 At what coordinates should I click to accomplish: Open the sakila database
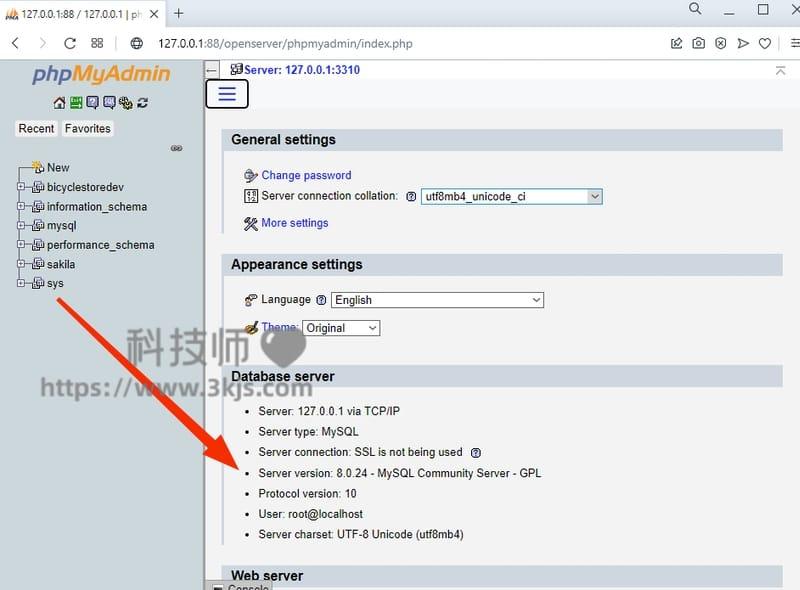(61, 264)
